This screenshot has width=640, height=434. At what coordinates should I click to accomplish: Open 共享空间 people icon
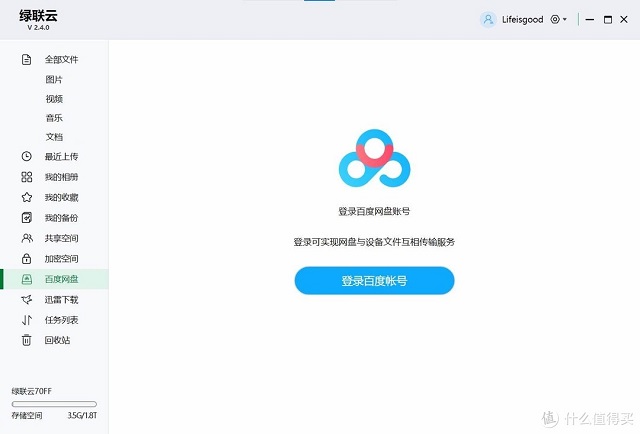click(27, 239)
